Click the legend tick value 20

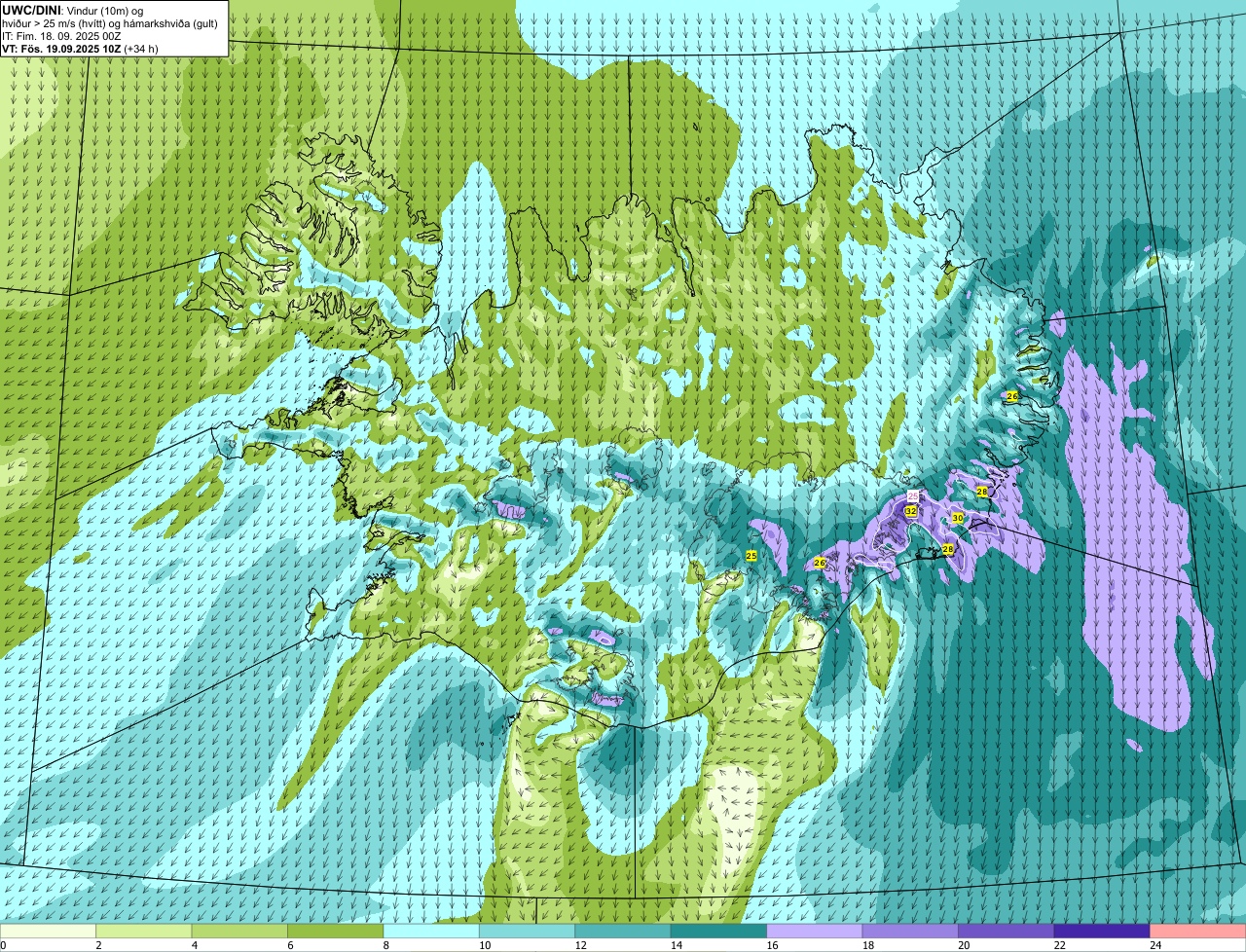(x=963, y=945)
